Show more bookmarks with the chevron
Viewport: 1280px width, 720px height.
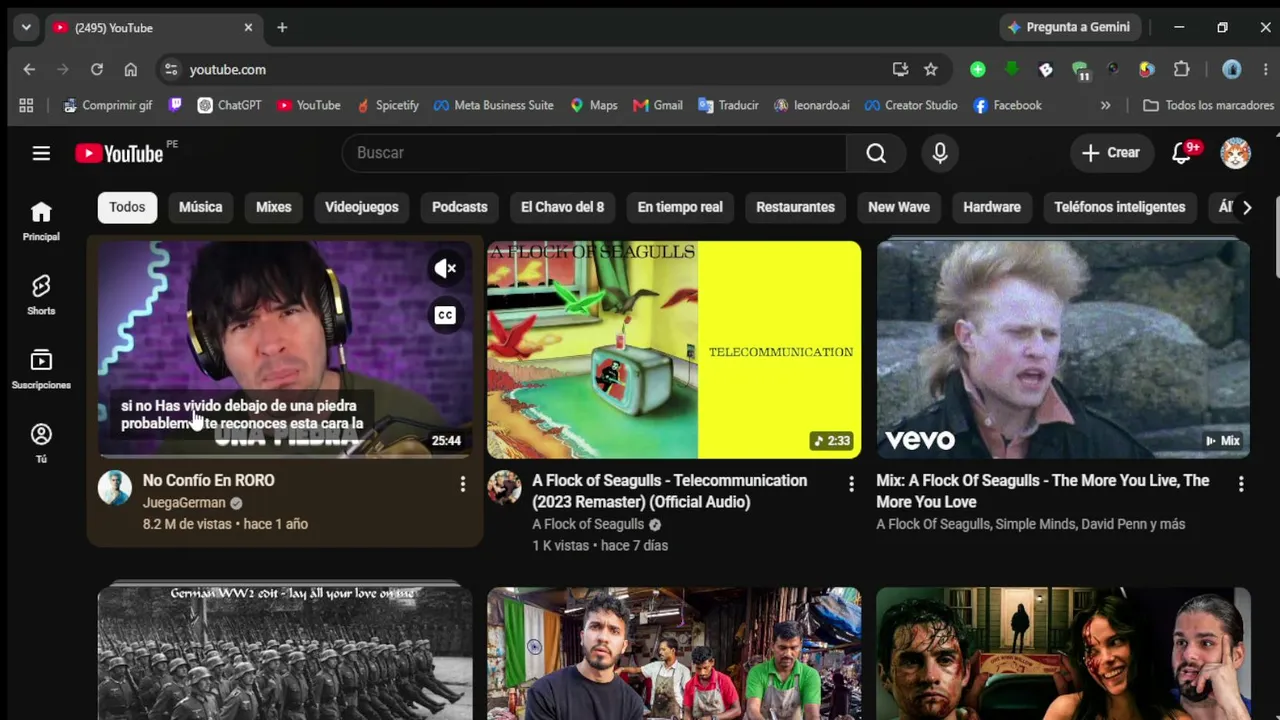pos(1105,105)
